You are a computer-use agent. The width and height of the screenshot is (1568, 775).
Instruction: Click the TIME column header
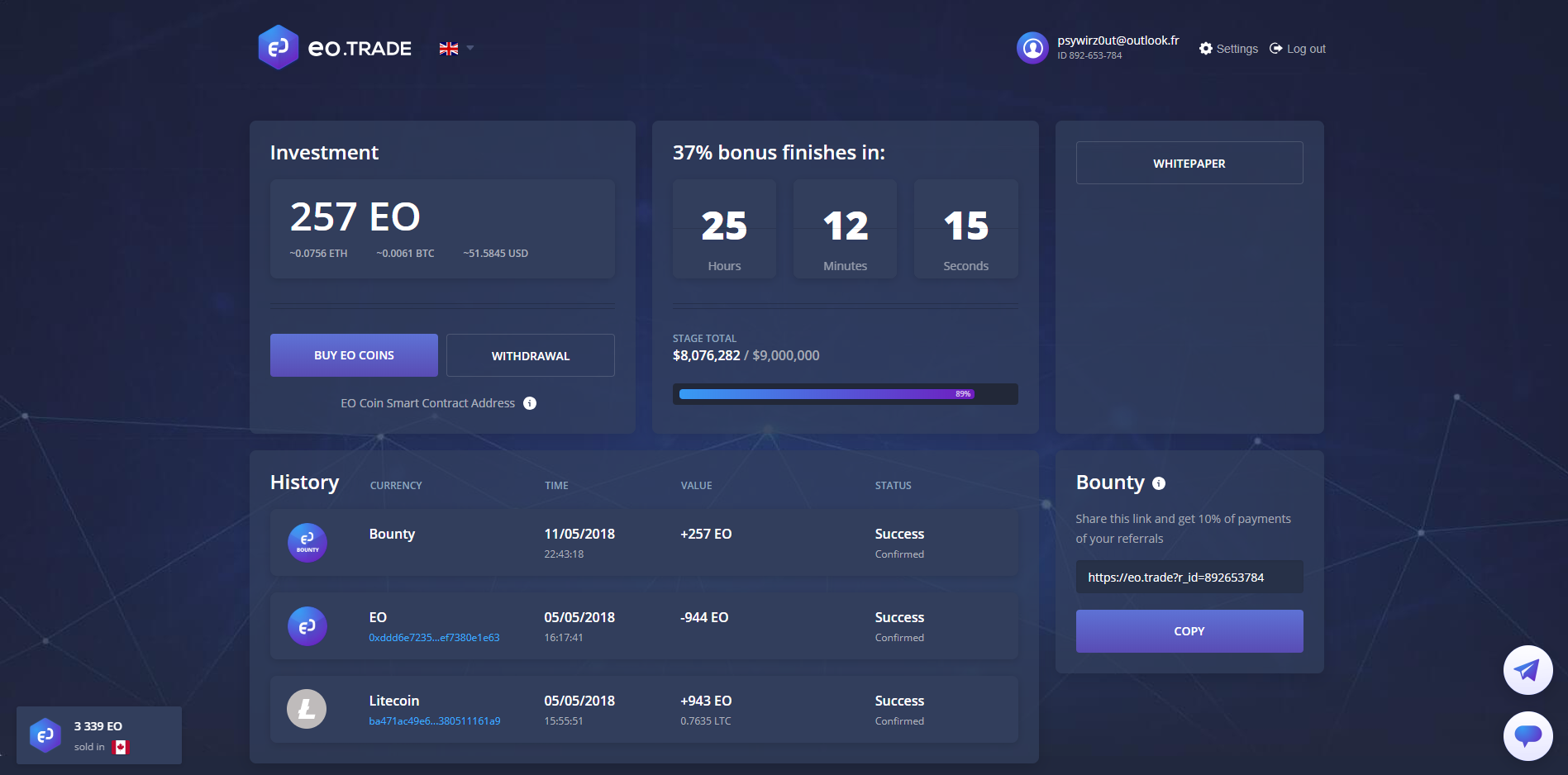click(556, 486)
